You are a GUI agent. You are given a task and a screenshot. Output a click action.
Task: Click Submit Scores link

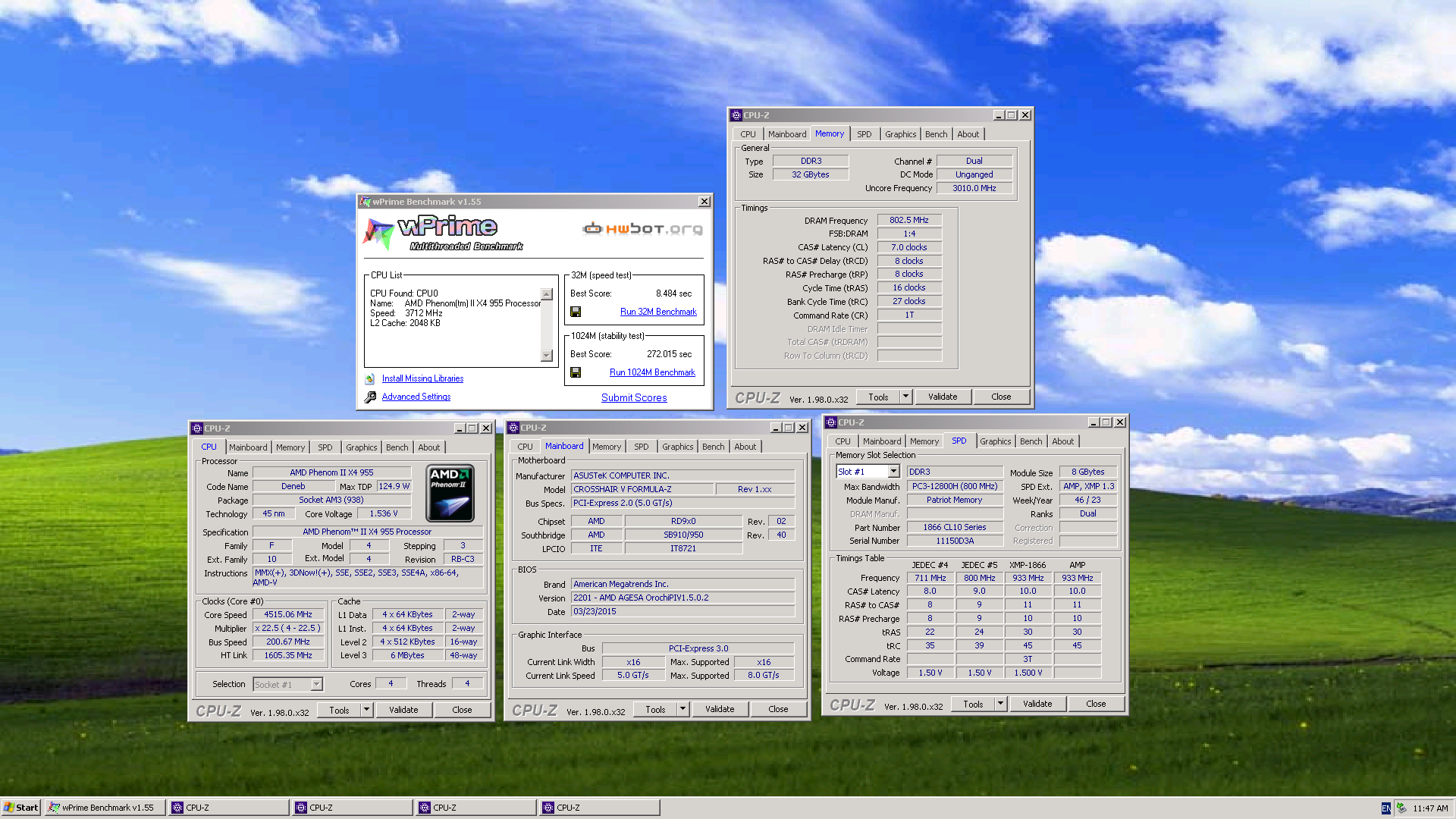click(634, 397)
